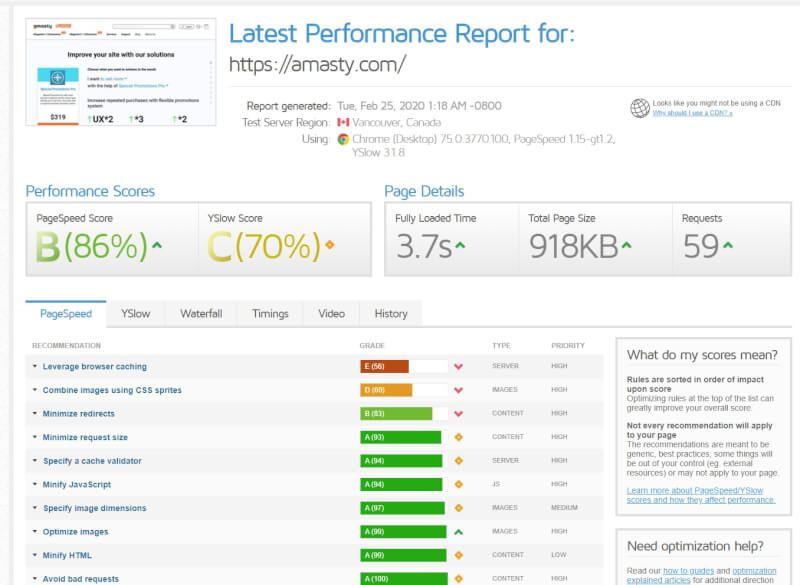Click the Chrome browser icon

[x=343, y=139]
